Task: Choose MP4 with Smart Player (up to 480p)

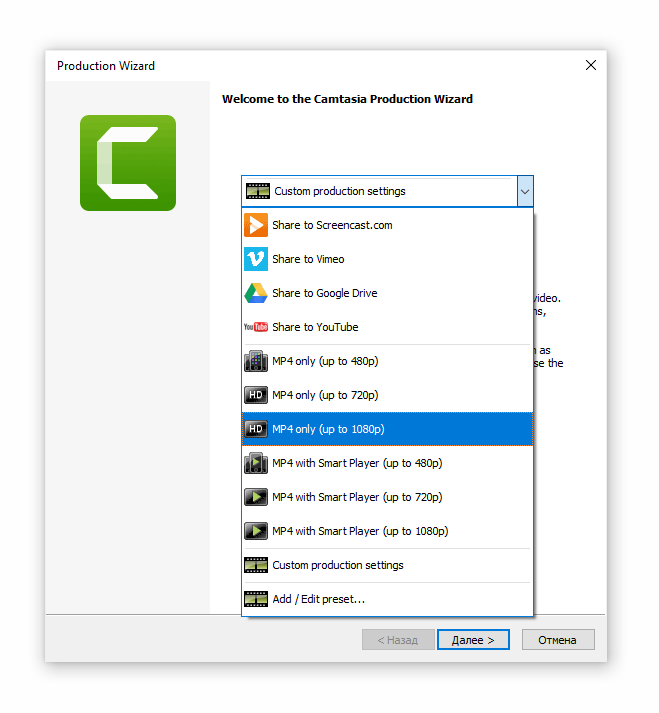Action: coord(387,463)
